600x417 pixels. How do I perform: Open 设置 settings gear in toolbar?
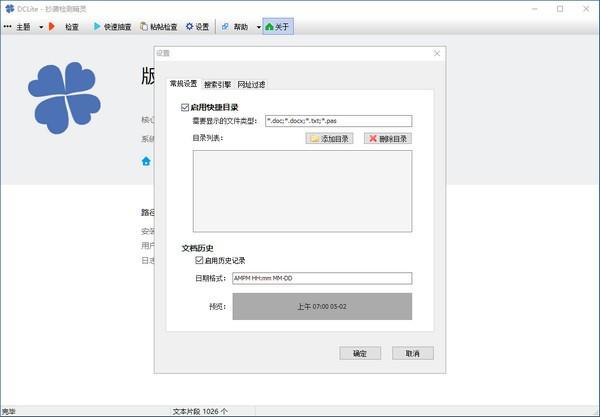click(x=197, y=27)
